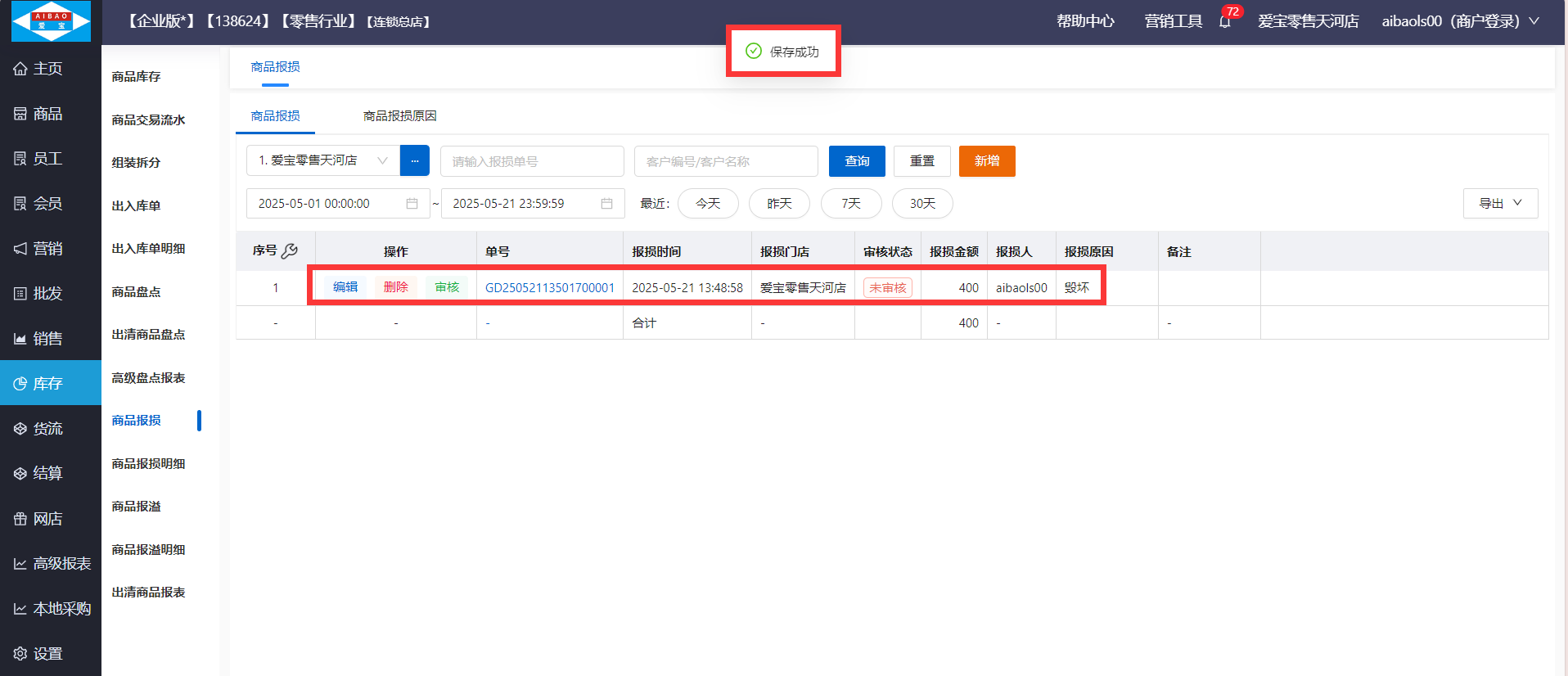Open 商品报损明细 in the submenu
The height and width of the screenshot is (676, 1568).
pos(148,464)
